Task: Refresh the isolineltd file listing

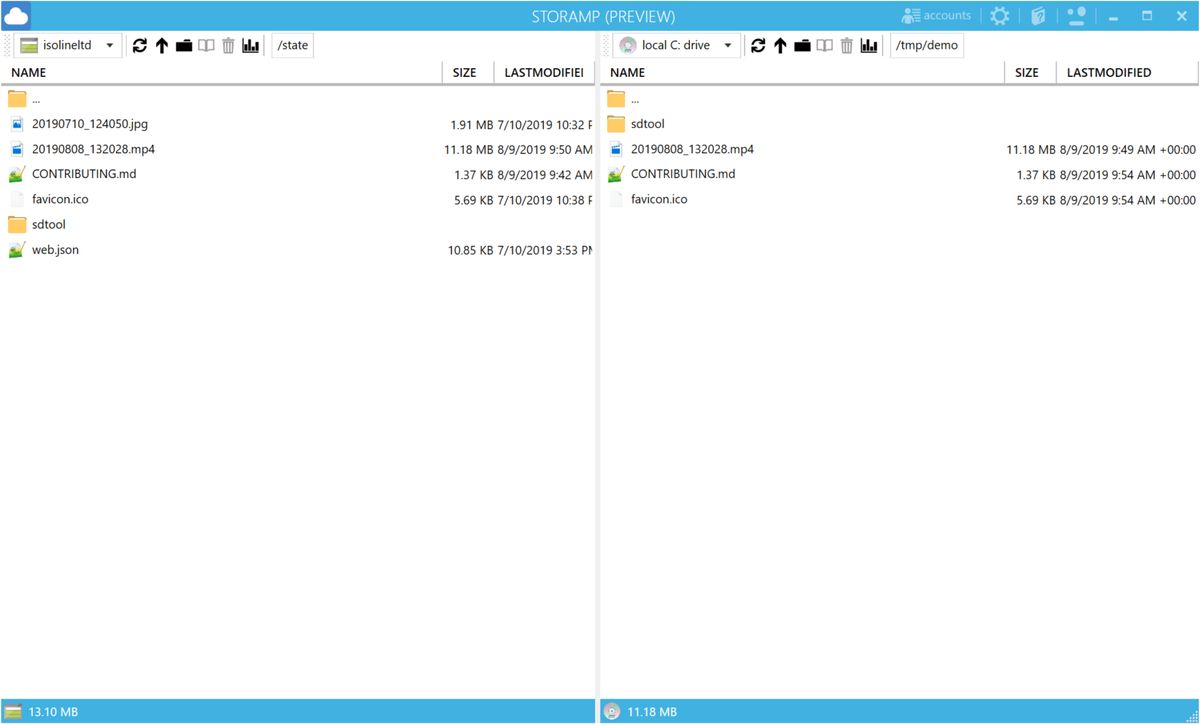Action: [x=139, y=45]
